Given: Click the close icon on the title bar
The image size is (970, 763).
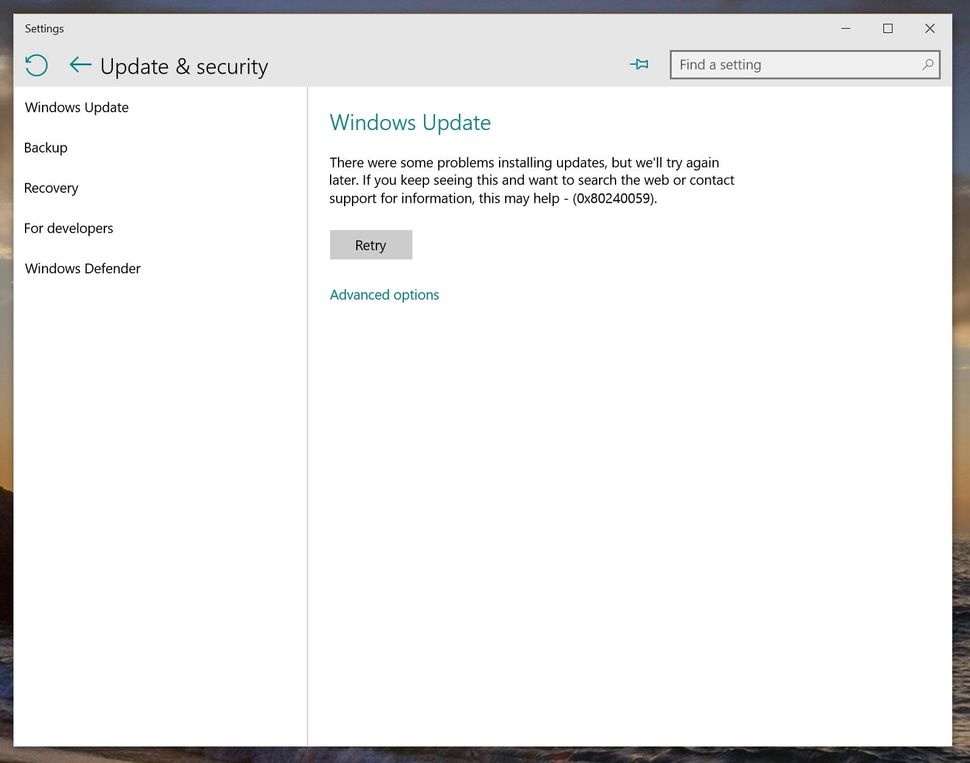Looking at the screenshot, I should pyautogui.click(x=929, y=28).
